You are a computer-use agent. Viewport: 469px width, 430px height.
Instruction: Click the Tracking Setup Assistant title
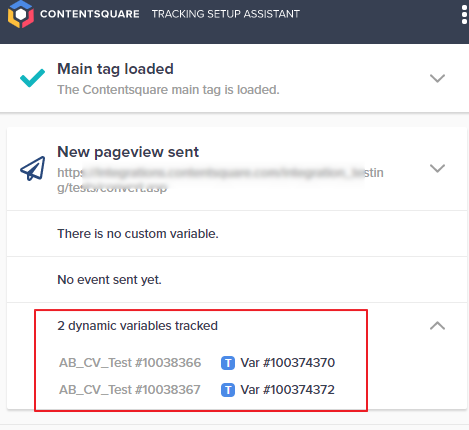226,14
